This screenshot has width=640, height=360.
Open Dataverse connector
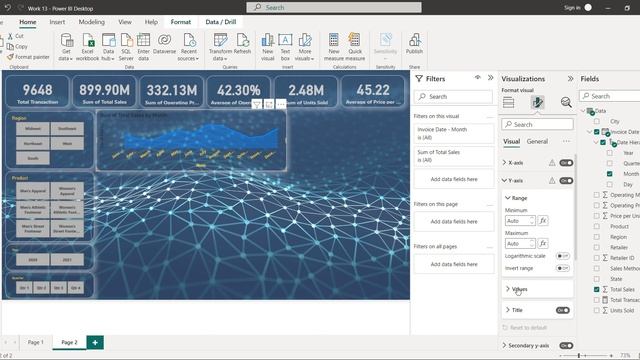[x=164, y=44]
